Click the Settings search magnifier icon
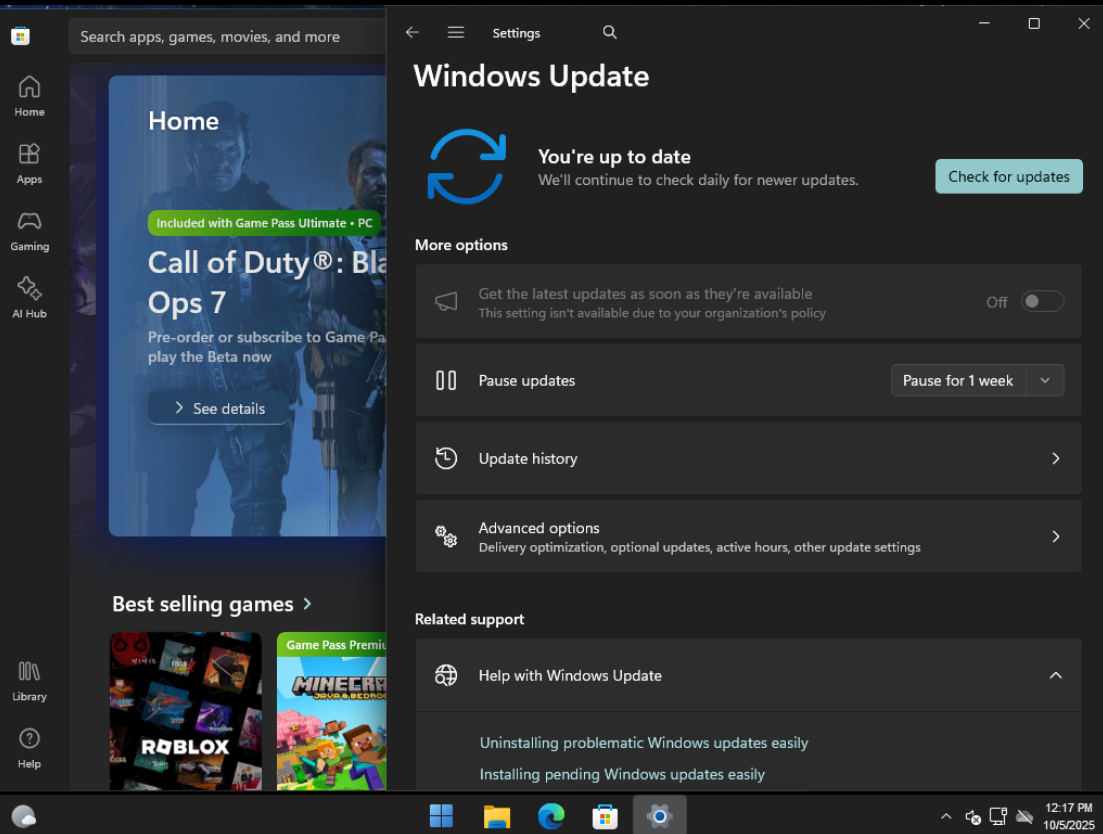Image resolution: width=1103 pixels, height=834 pixels. click(x=610, y=32)
